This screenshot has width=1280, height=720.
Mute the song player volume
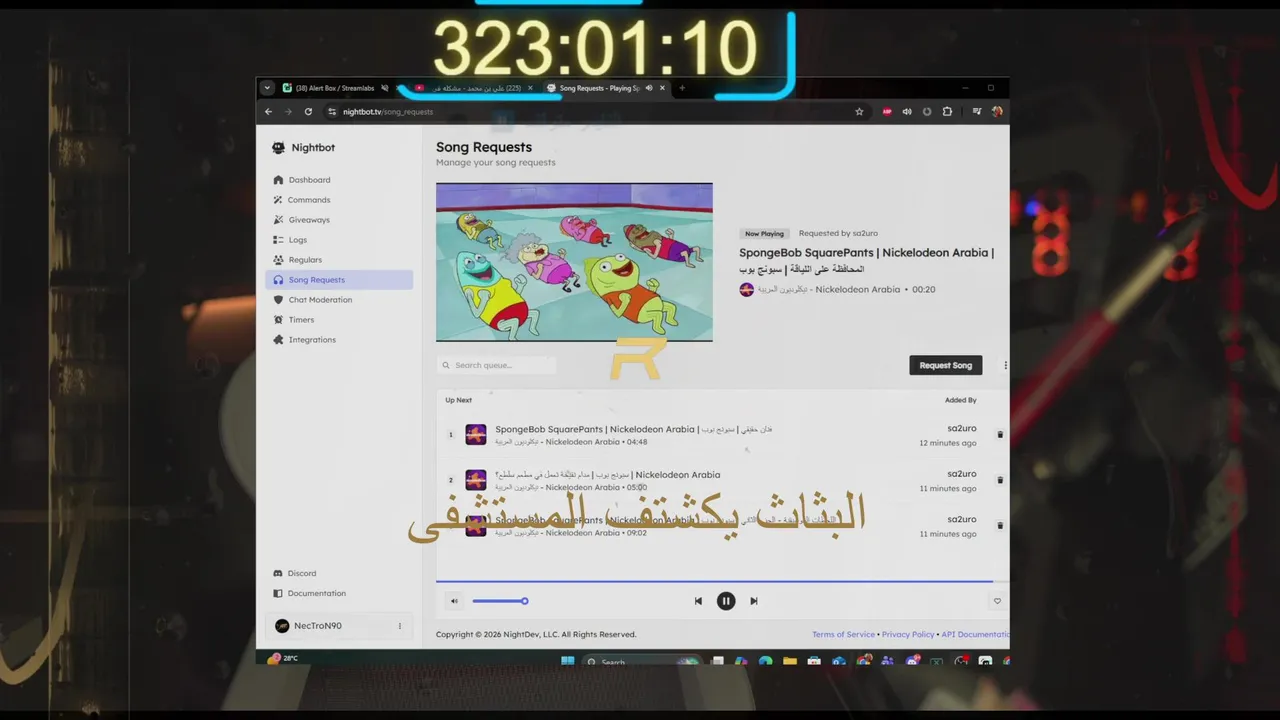tap(454, 601)
